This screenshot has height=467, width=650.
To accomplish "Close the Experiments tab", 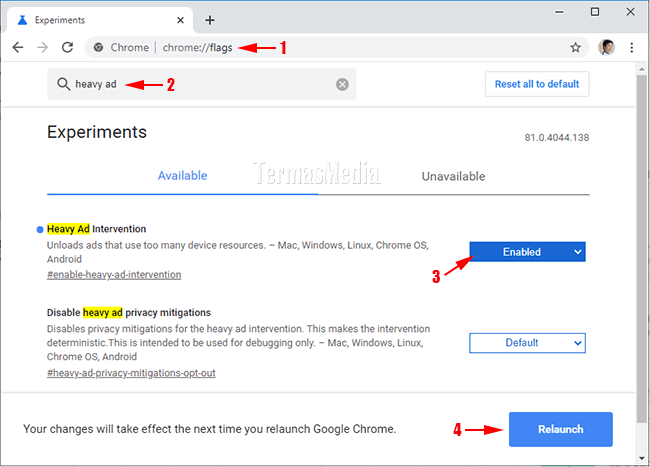I will [x=180, y=20].
